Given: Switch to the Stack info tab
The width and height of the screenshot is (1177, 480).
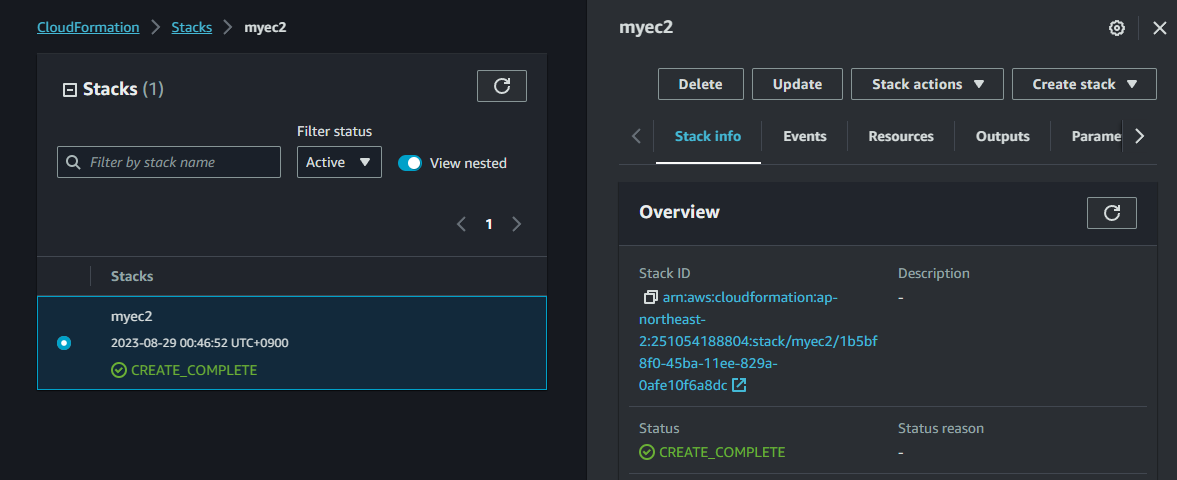Looking at the screenshot, I should coord(708,137).
